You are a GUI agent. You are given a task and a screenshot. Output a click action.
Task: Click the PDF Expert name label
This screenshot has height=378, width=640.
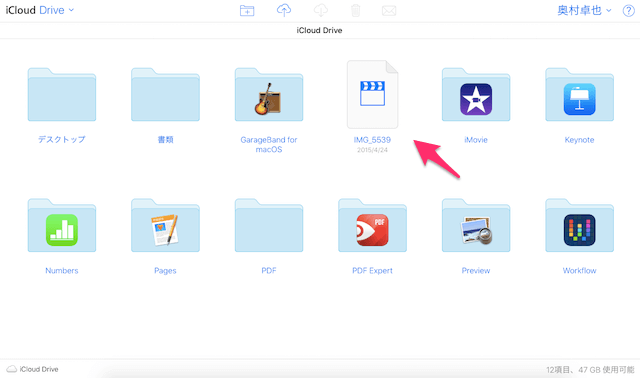tap(372, 270)
